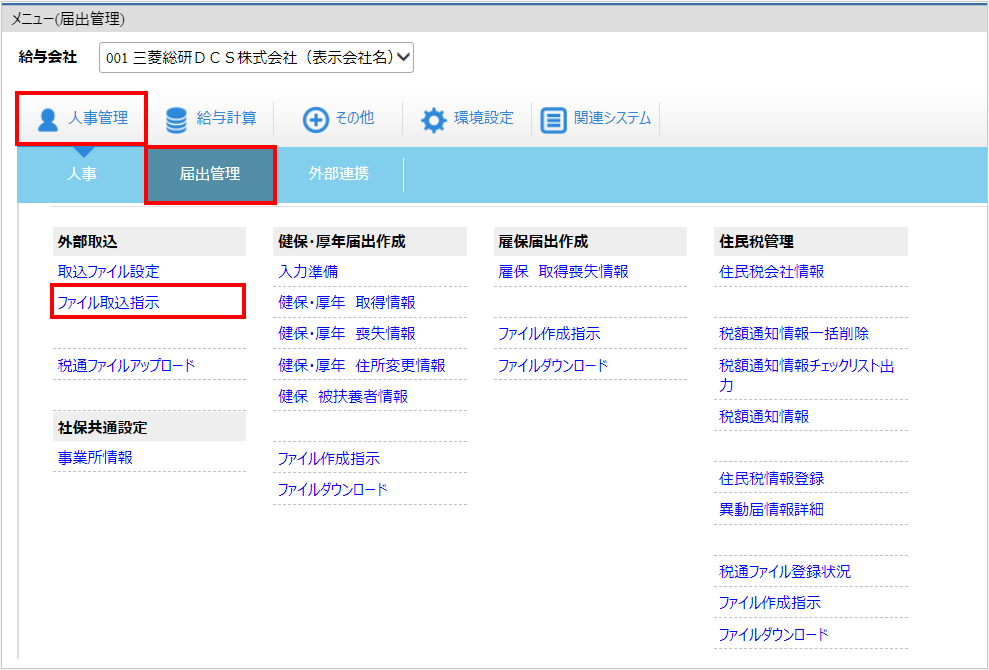Open 税額通知情報チェックリスト出力 link
The width and height of the screenshot is (989, 670).
tap(807, 376)
